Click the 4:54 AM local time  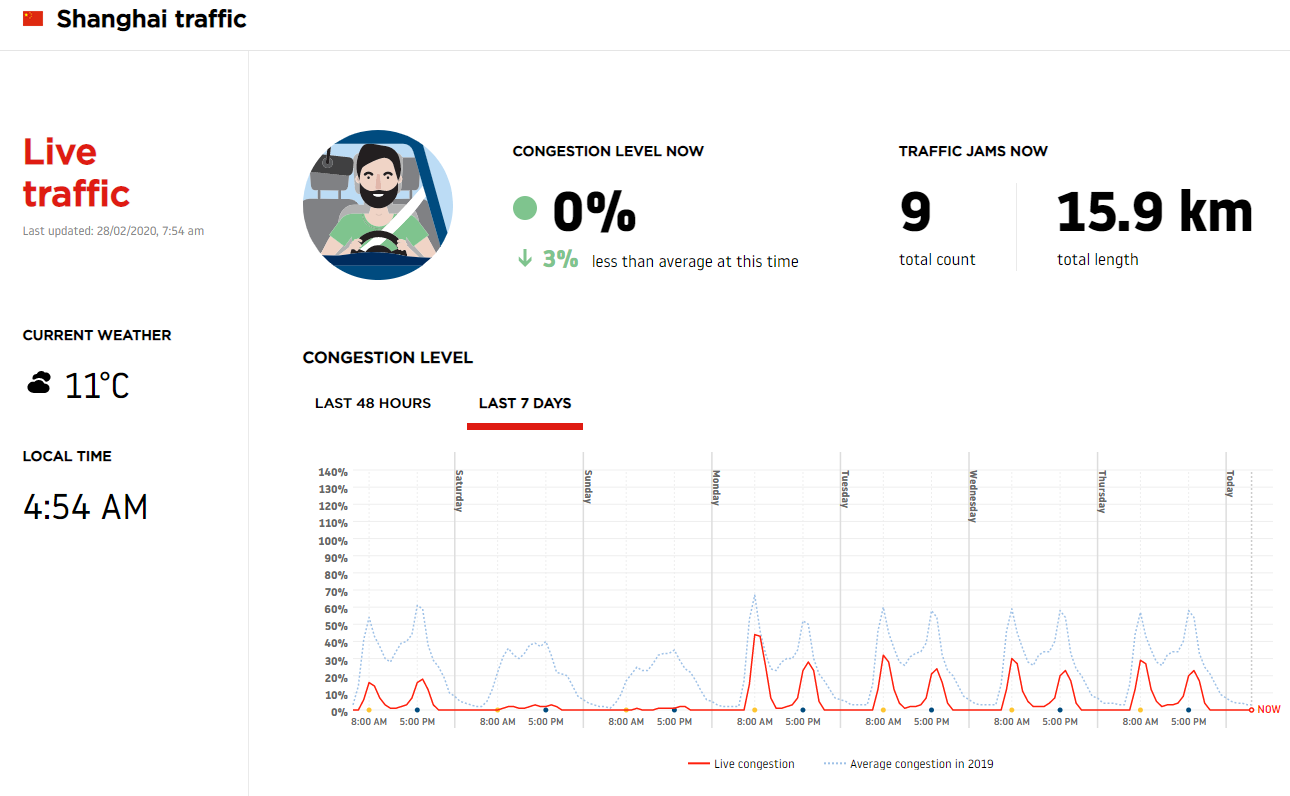(x=85, y=507)
